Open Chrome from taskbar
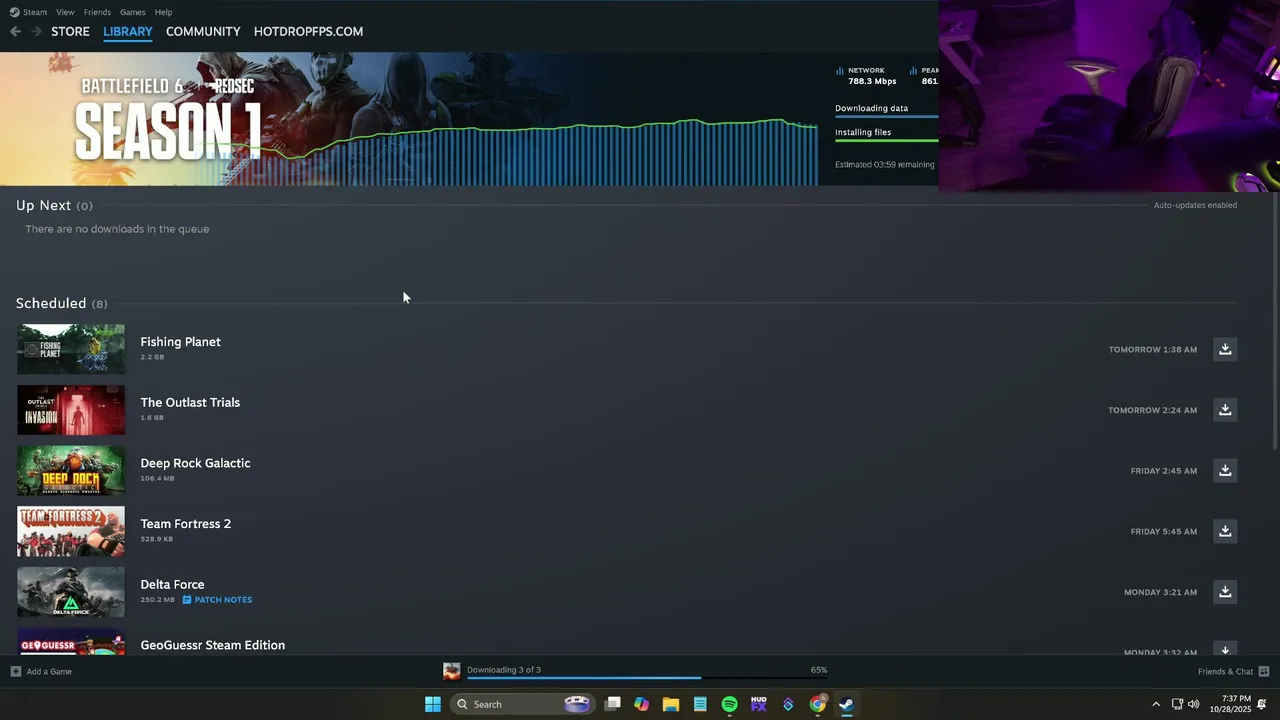The image size is (1280, 720). point(818,704)
